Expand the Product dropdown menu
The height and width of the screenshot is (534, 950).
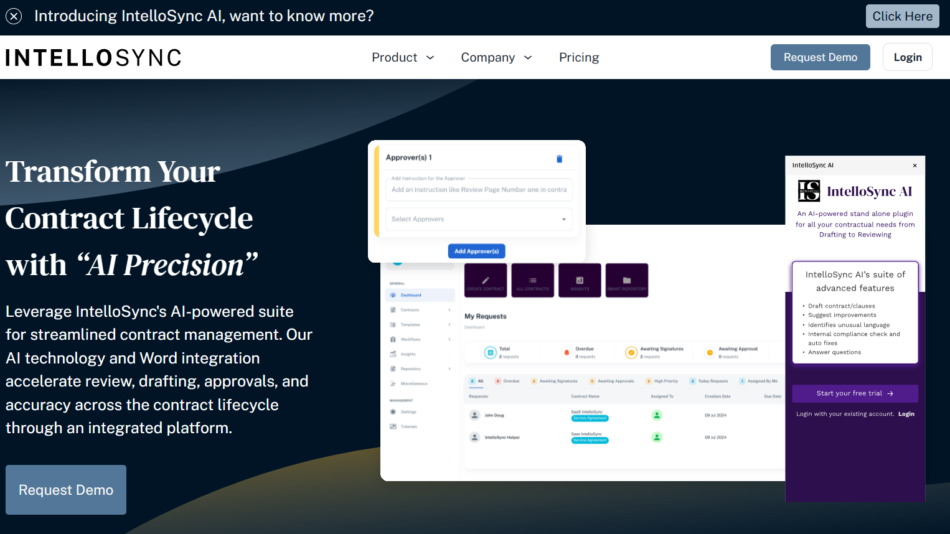403,57
